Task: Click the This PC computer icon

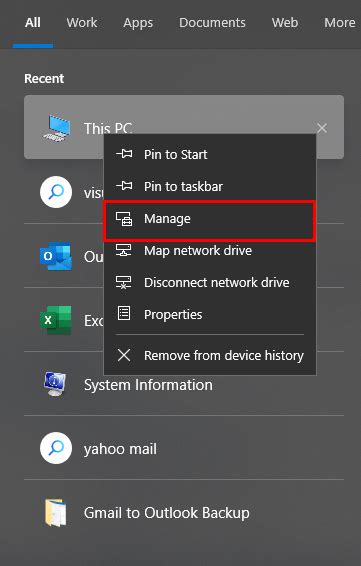Action: pyautogui.click(x=56, y=127)
